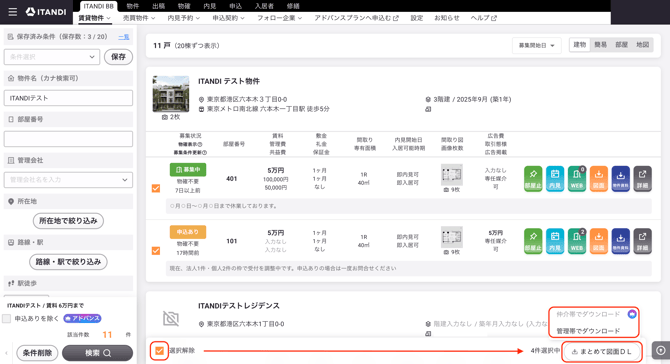Open the 管理会社 name dropdown

tap(68, 180)
